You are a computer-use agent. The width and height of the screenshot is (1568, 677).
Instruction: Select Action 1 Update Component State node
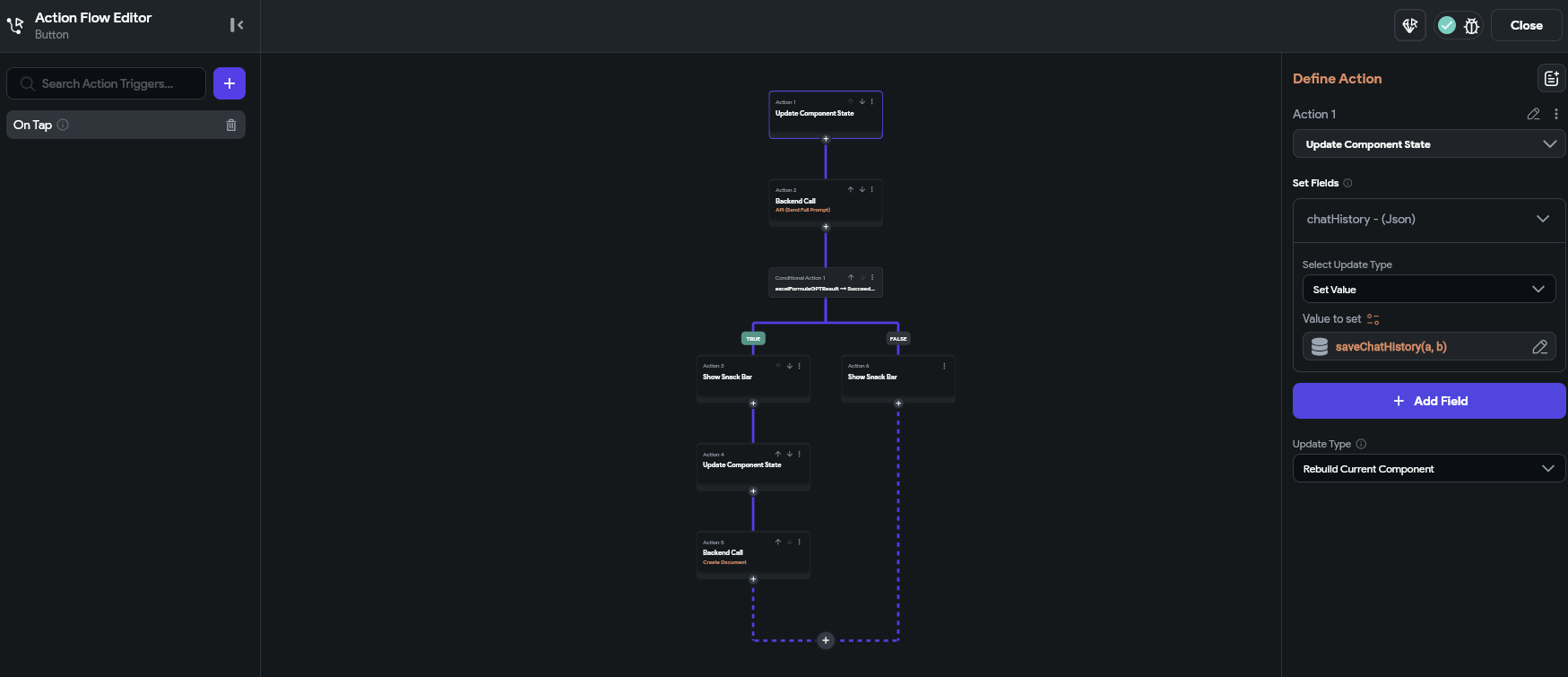pos(826,115)
